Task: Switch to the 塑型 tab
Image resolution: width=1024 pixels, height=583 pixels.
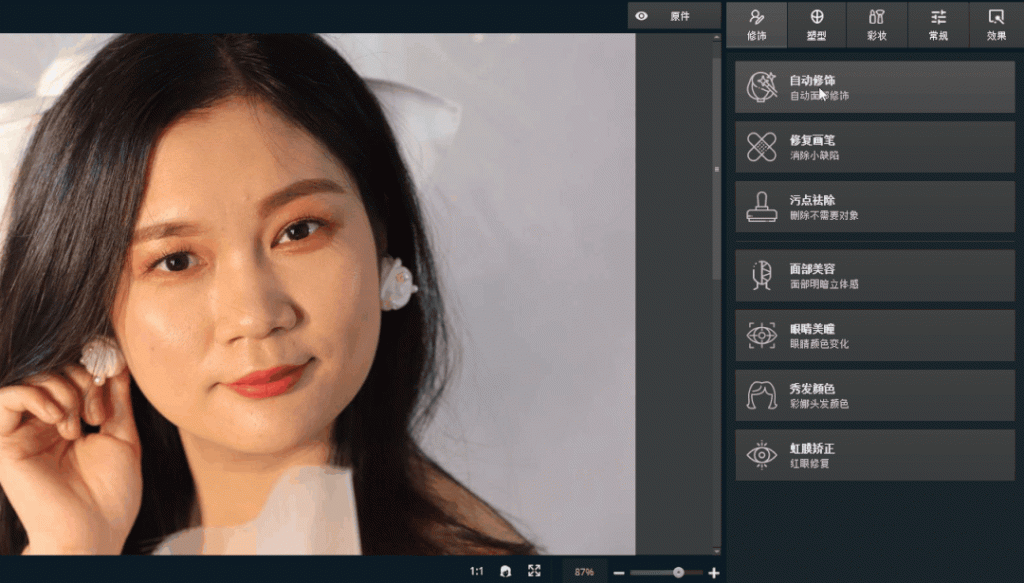Action: point(816,24)
